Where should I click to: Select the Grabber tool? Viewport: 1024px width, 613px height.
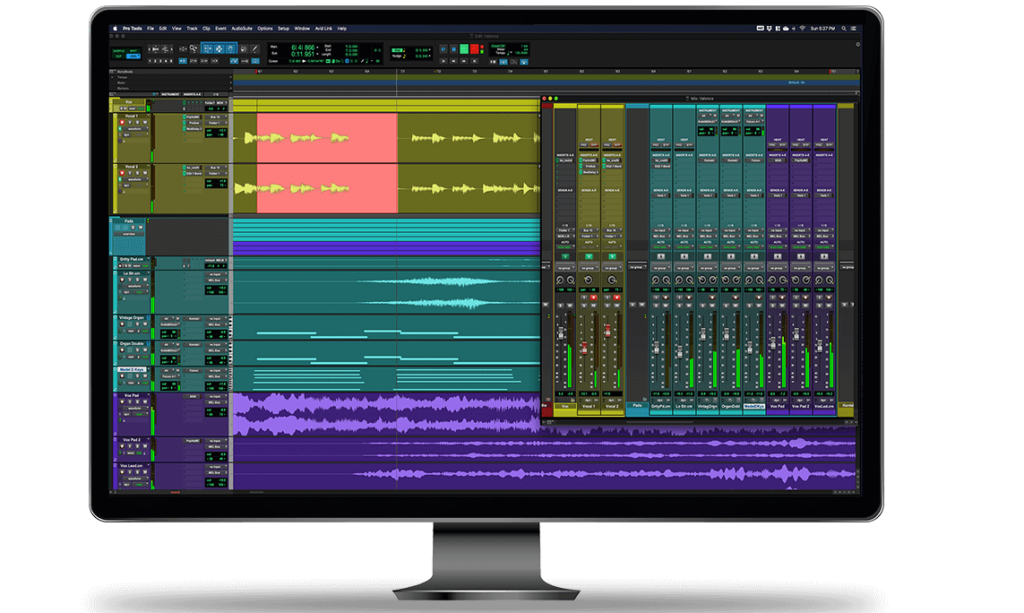(229, 49)
